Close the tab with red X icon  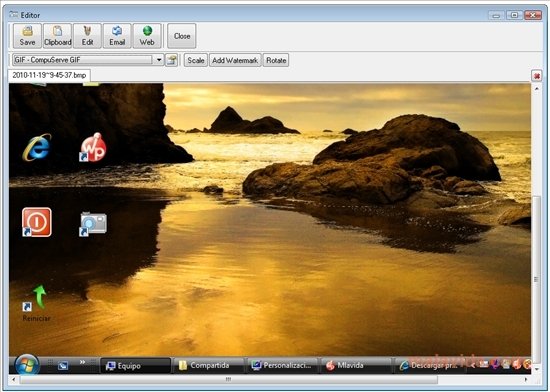pyautogui.click(x=536, y=76)
